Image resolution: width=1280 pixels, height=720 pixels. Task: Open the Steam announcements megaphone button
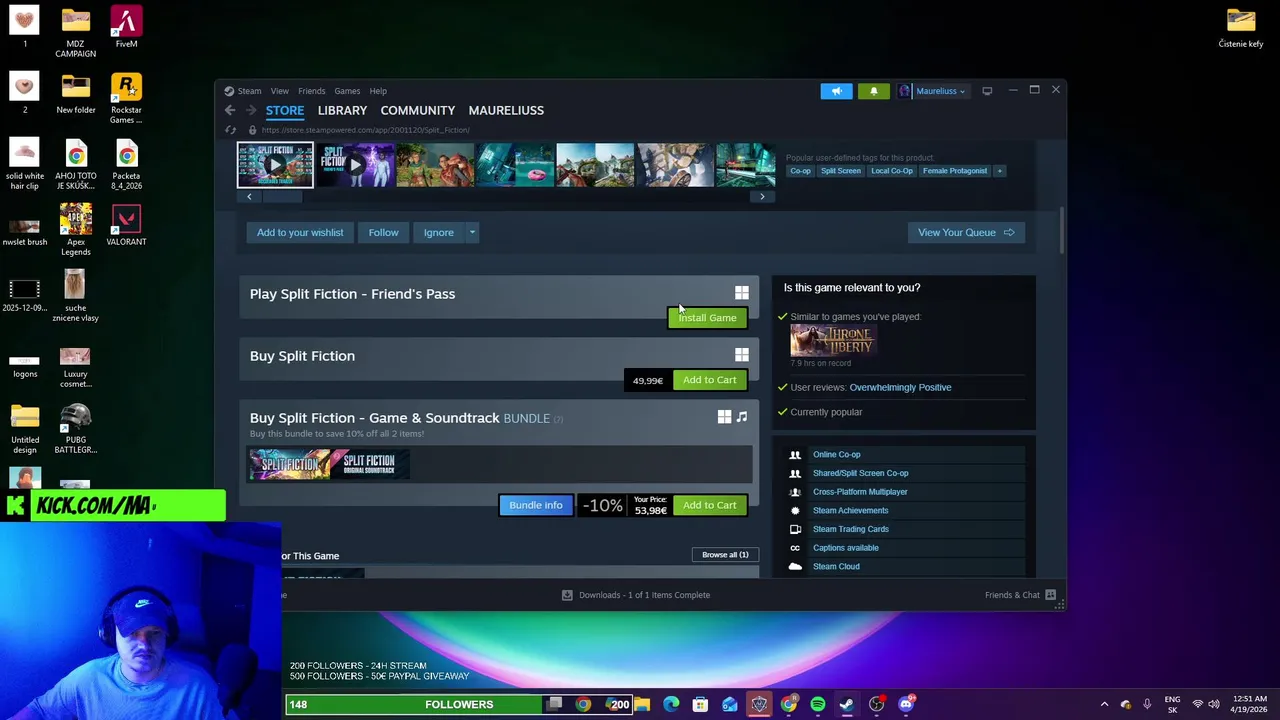tap(836, 91)
